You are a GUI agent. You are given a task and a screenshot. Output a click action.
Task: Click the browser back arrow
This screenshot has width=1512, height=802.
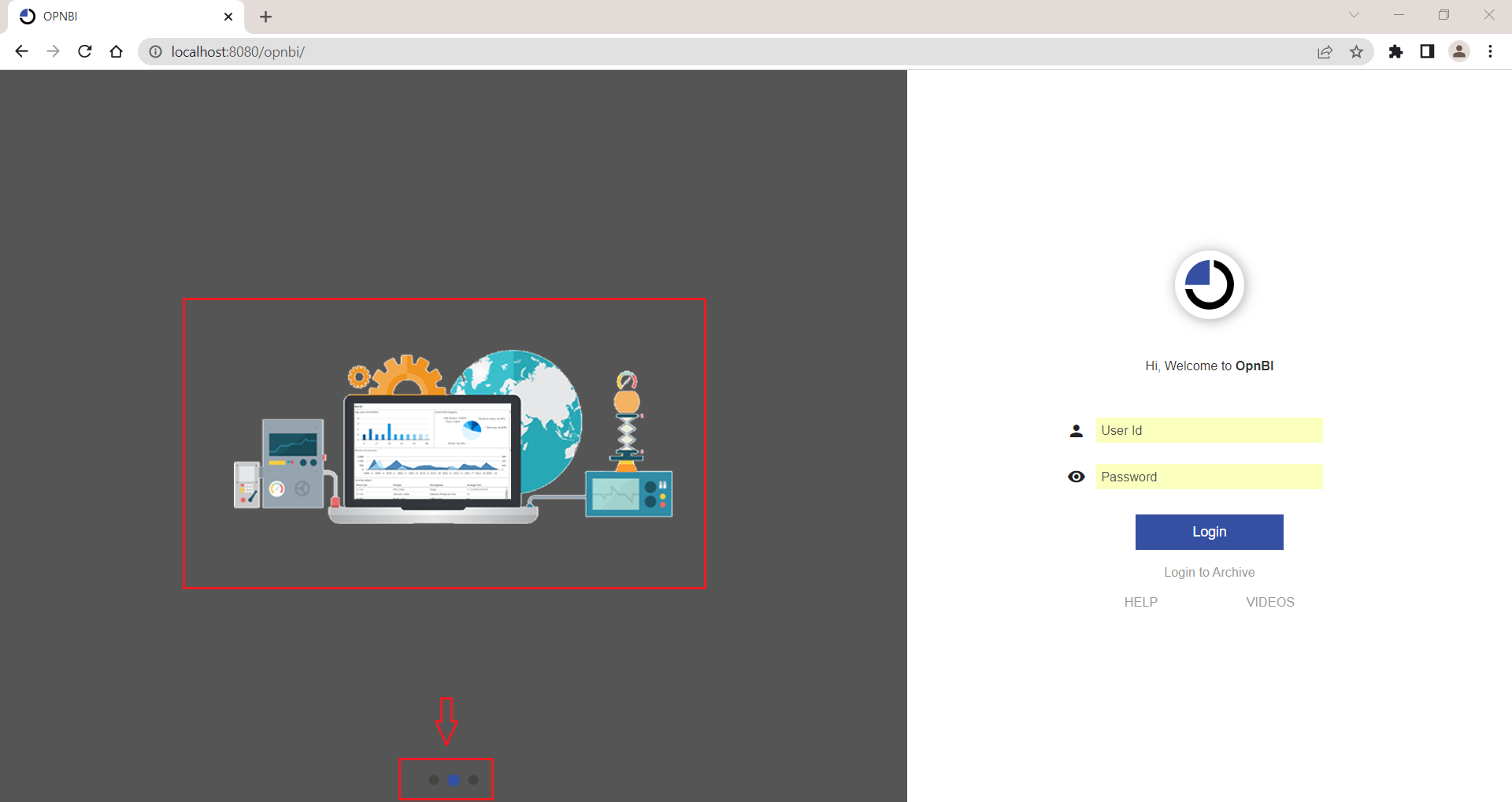tap(21, 51)
